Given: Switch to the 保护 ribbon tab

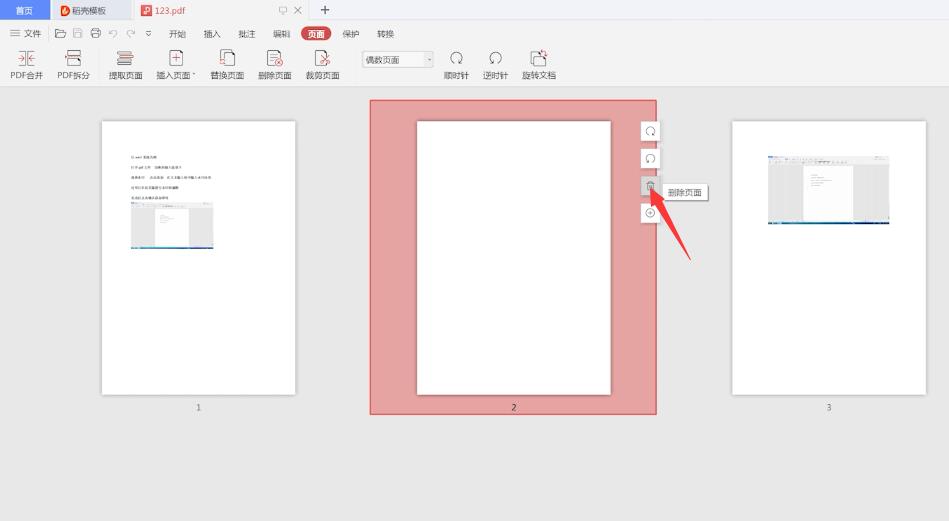Looking at the screenshot, I should [x=350, y=34].
